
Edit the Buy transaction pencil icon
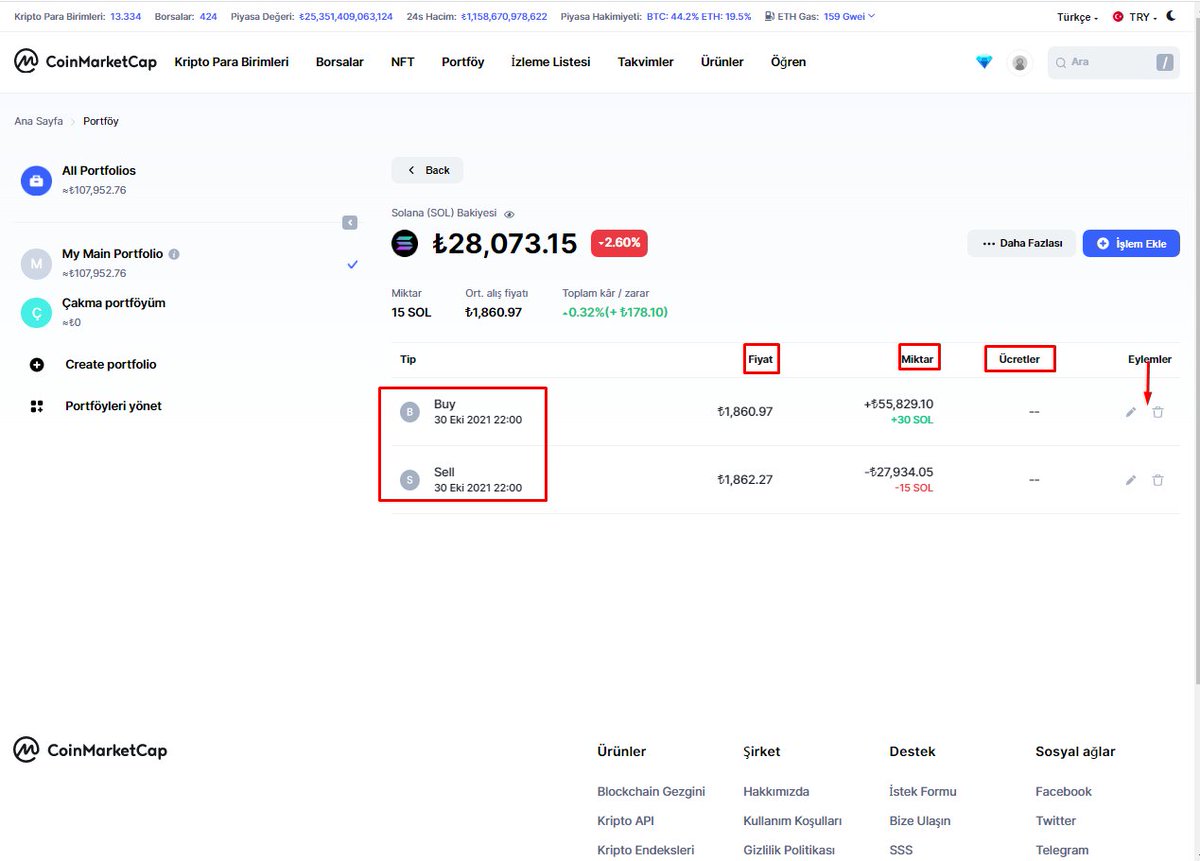pos(1131,412)
